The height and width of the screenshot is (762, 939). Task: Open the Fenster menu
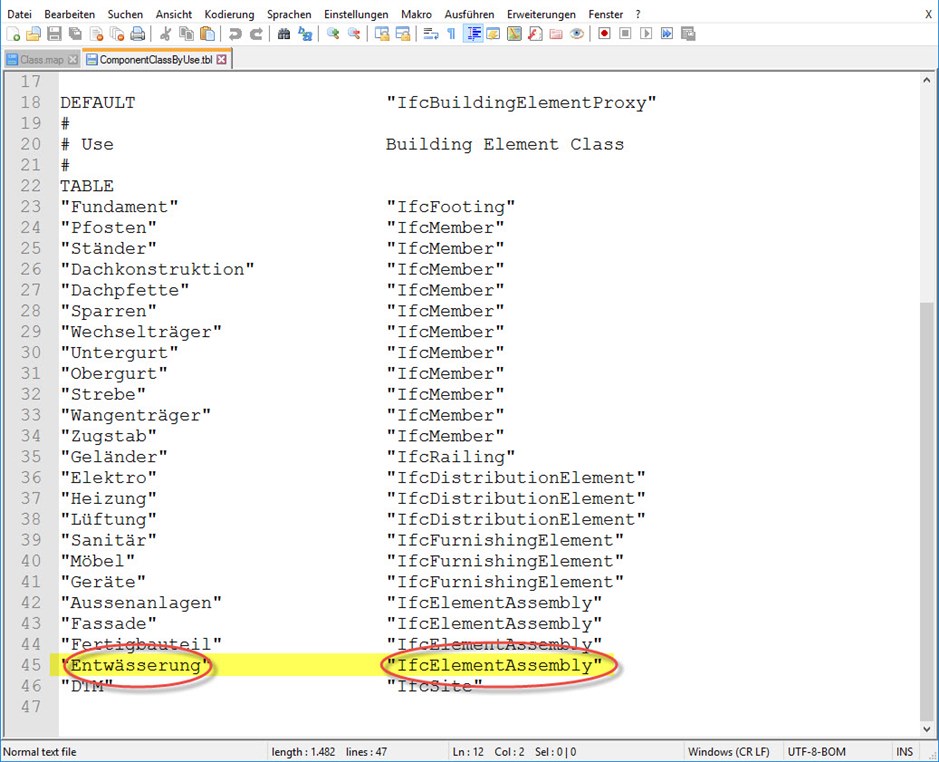(605, 14)
